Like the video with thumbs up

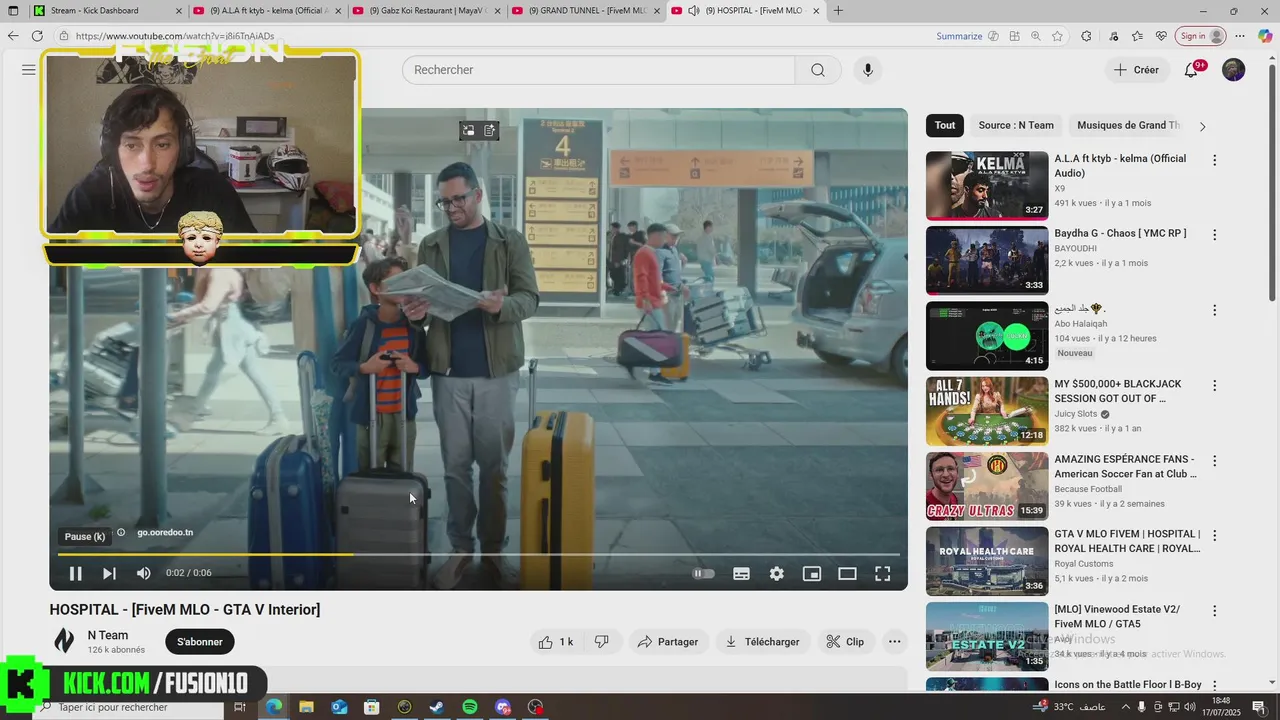tap(556, 642)
